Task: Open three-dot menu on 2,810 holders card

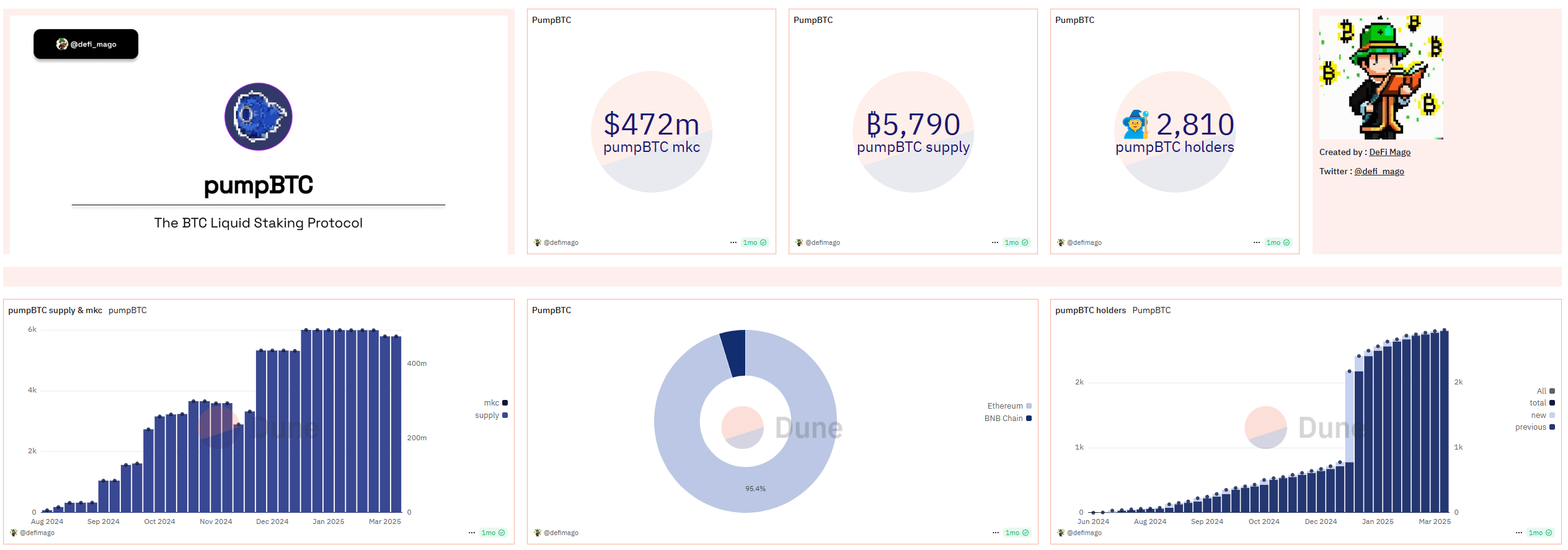Action: tap(1257, 242)
